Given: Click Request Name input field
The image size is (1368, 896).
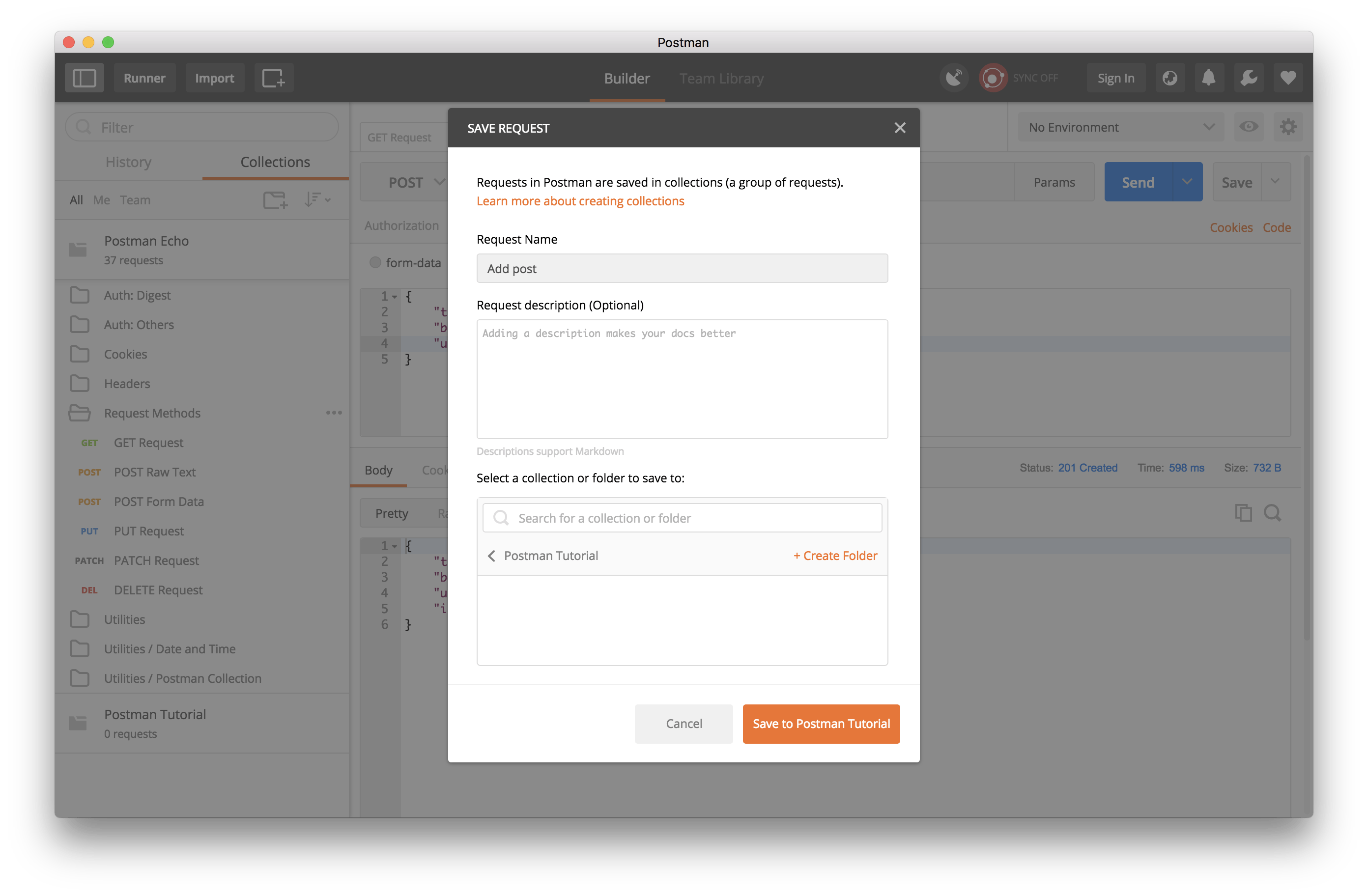Looking at the screenshot, I should (682, 268).
